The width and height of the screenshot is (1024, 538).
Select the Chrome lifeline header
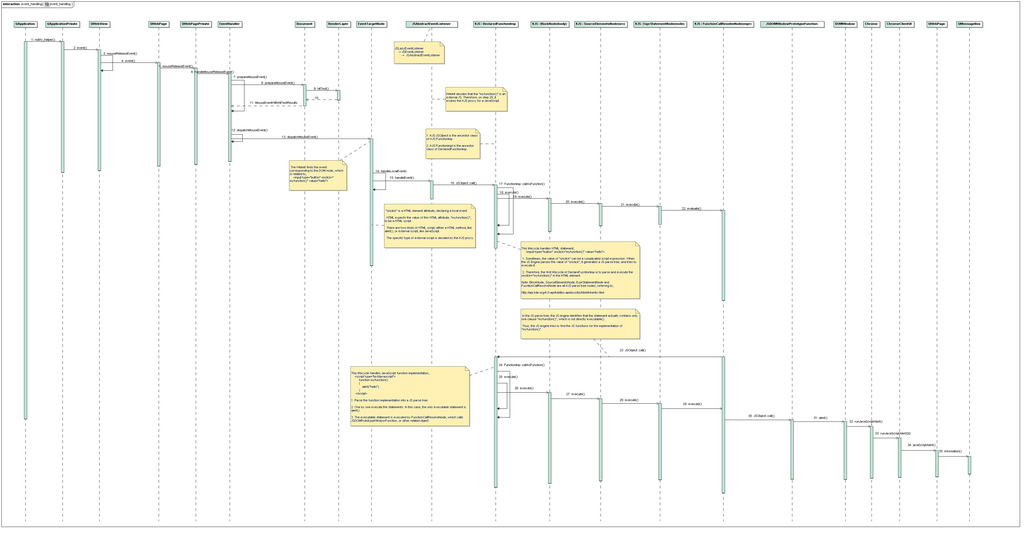pyautogui.click(x=871, y=24)
